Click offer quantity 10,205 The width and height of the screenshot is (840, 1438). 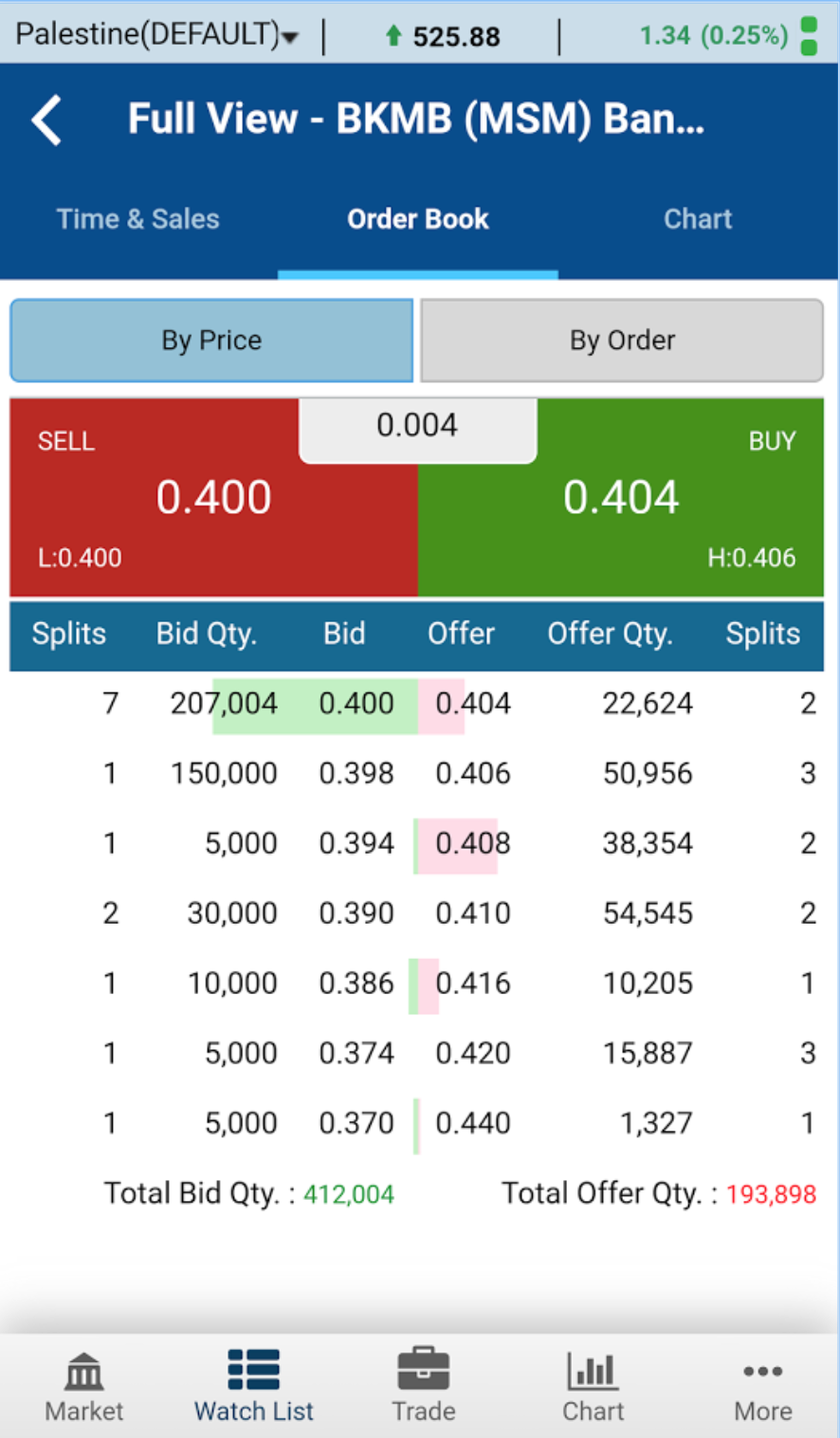click(648, 984)
